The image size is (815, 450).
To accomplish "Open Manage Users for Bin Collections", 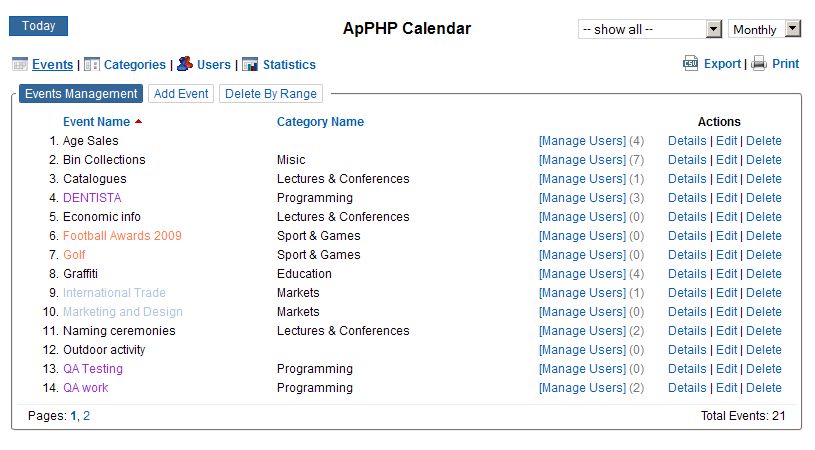I will click(582, 160).
